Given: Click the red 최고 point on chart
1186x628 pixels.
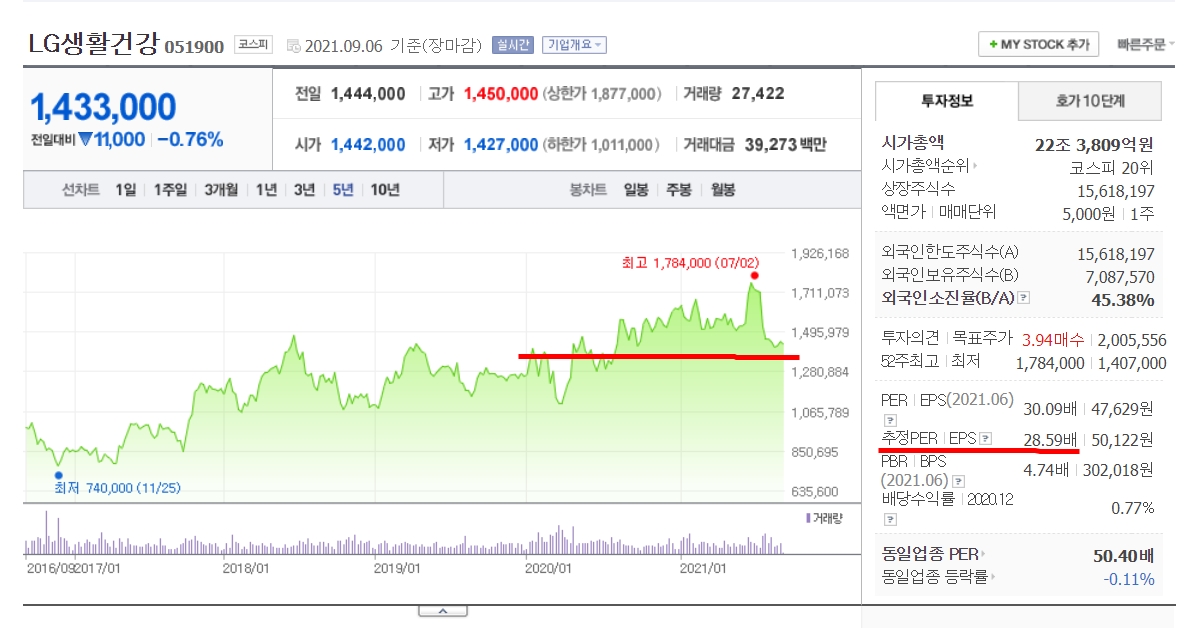Looking at the screenshot, I should (x=754, y=275).
